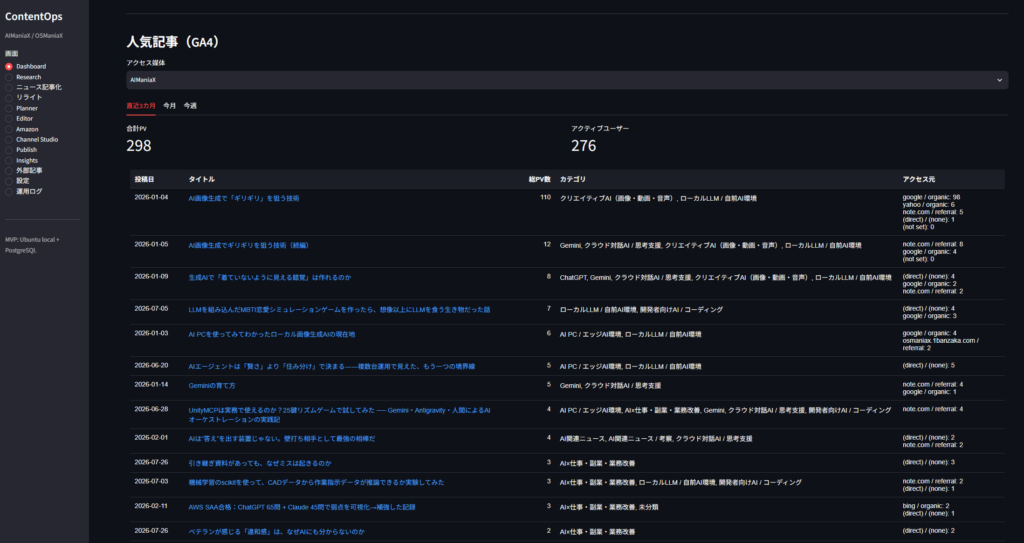1024x543 pixels.
Task: Switch to the 今週 tab
Action: point(190,106)
